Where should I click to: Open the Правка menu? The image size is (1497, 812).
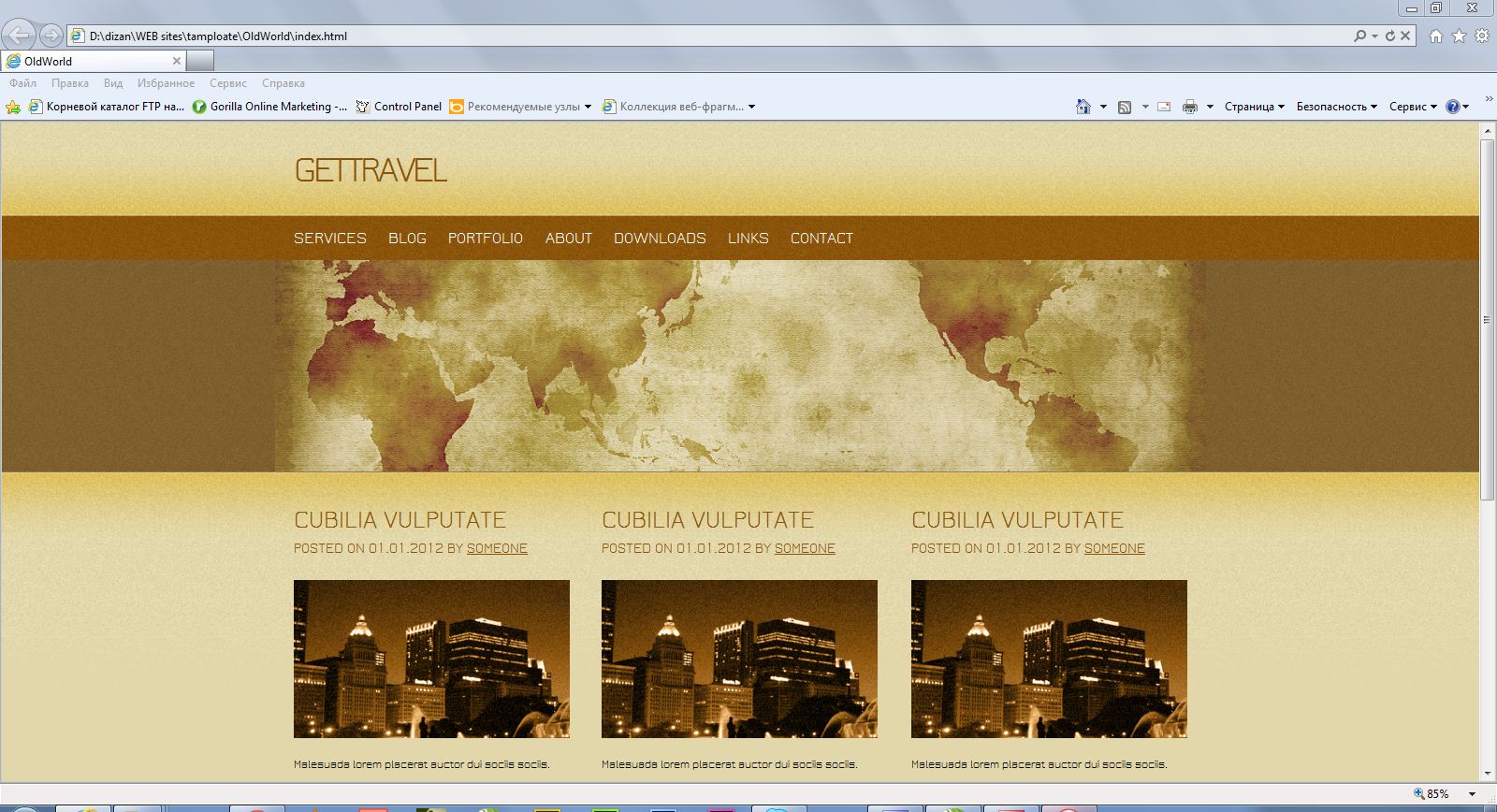pos(70,83)
